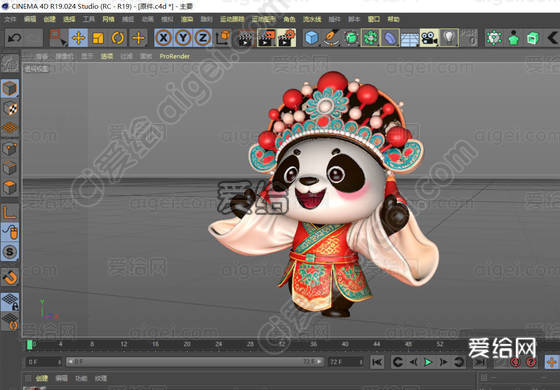Add a Camera object

coord(429,38)
